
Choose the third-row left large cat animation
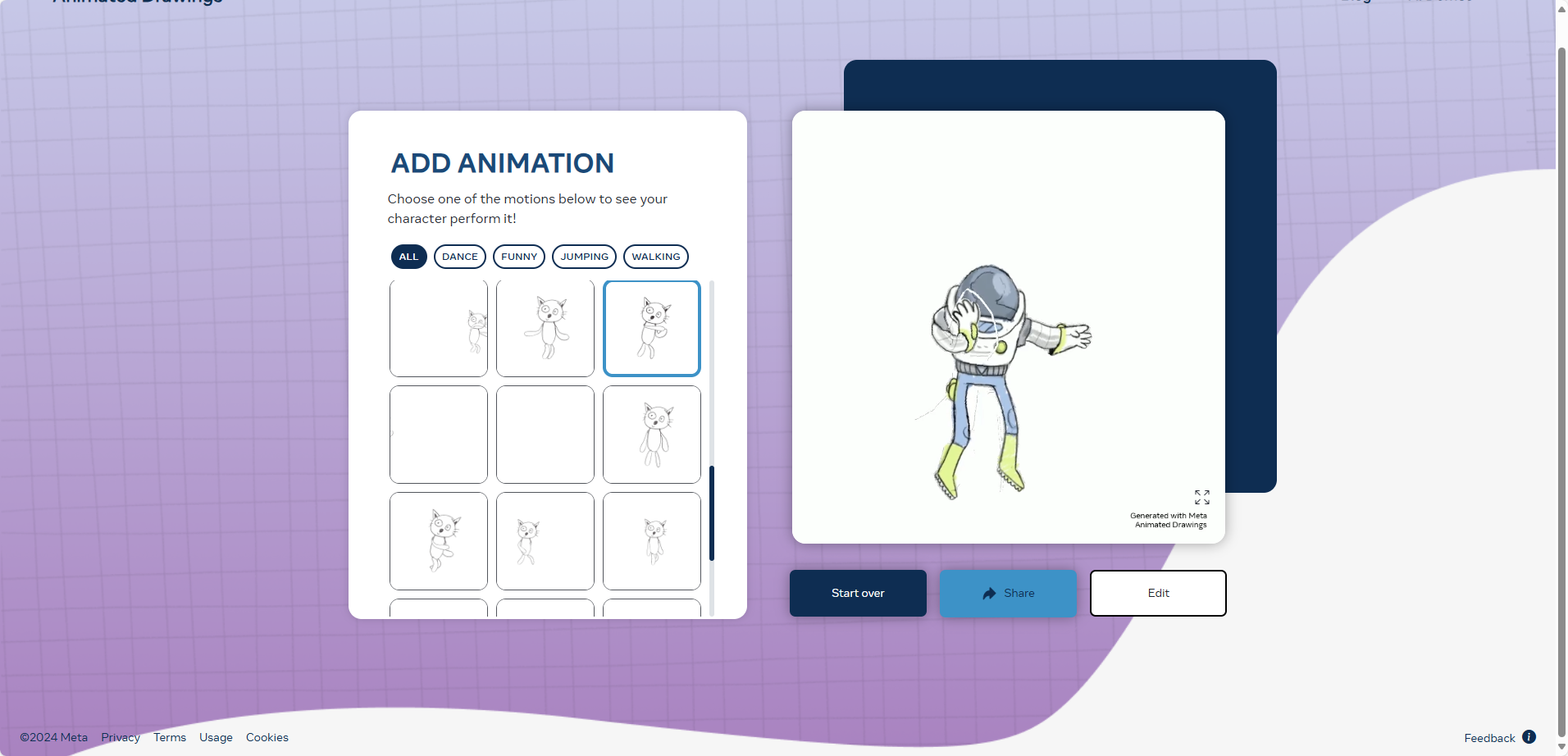tap(439, 541)
